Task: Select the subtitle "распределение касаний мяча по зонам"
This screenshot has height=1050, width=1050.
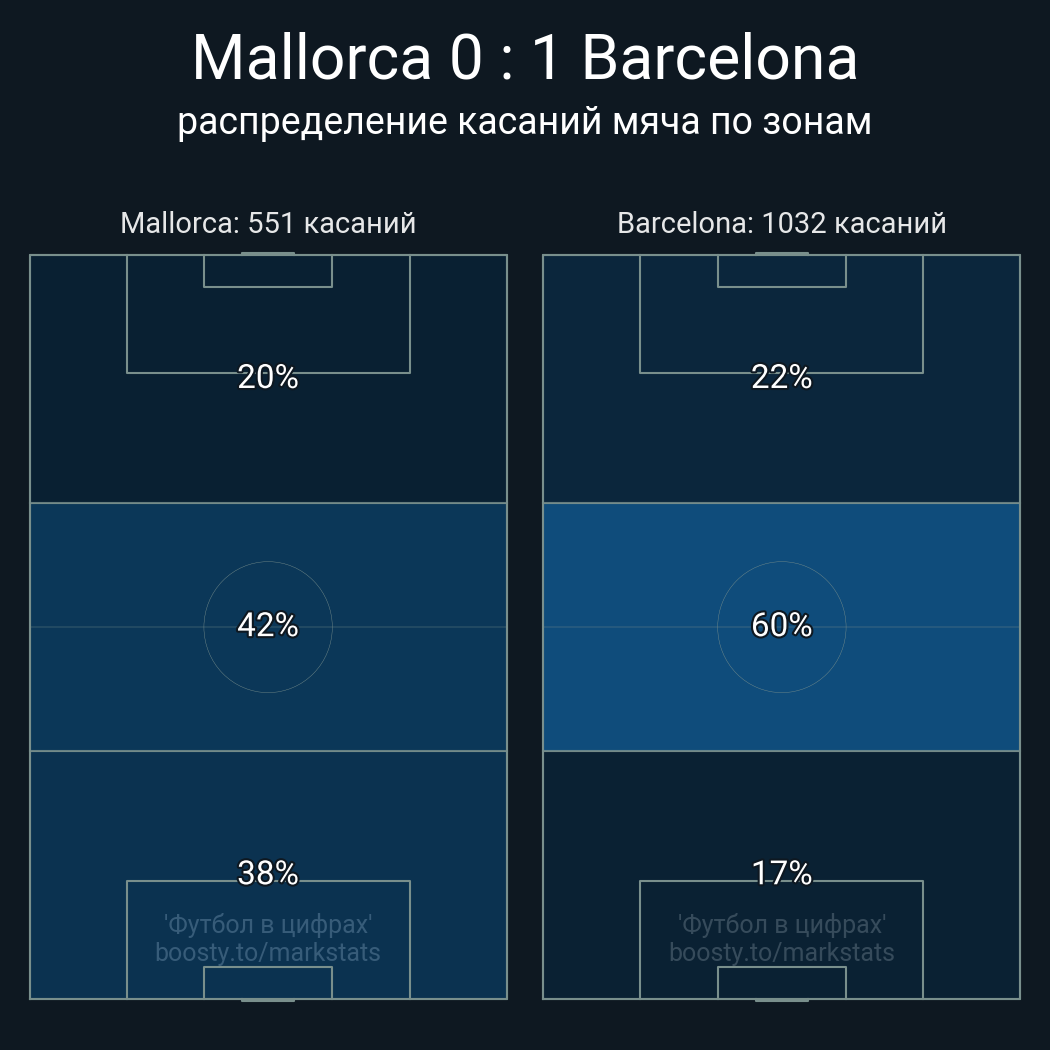Action: click(524, 122)
